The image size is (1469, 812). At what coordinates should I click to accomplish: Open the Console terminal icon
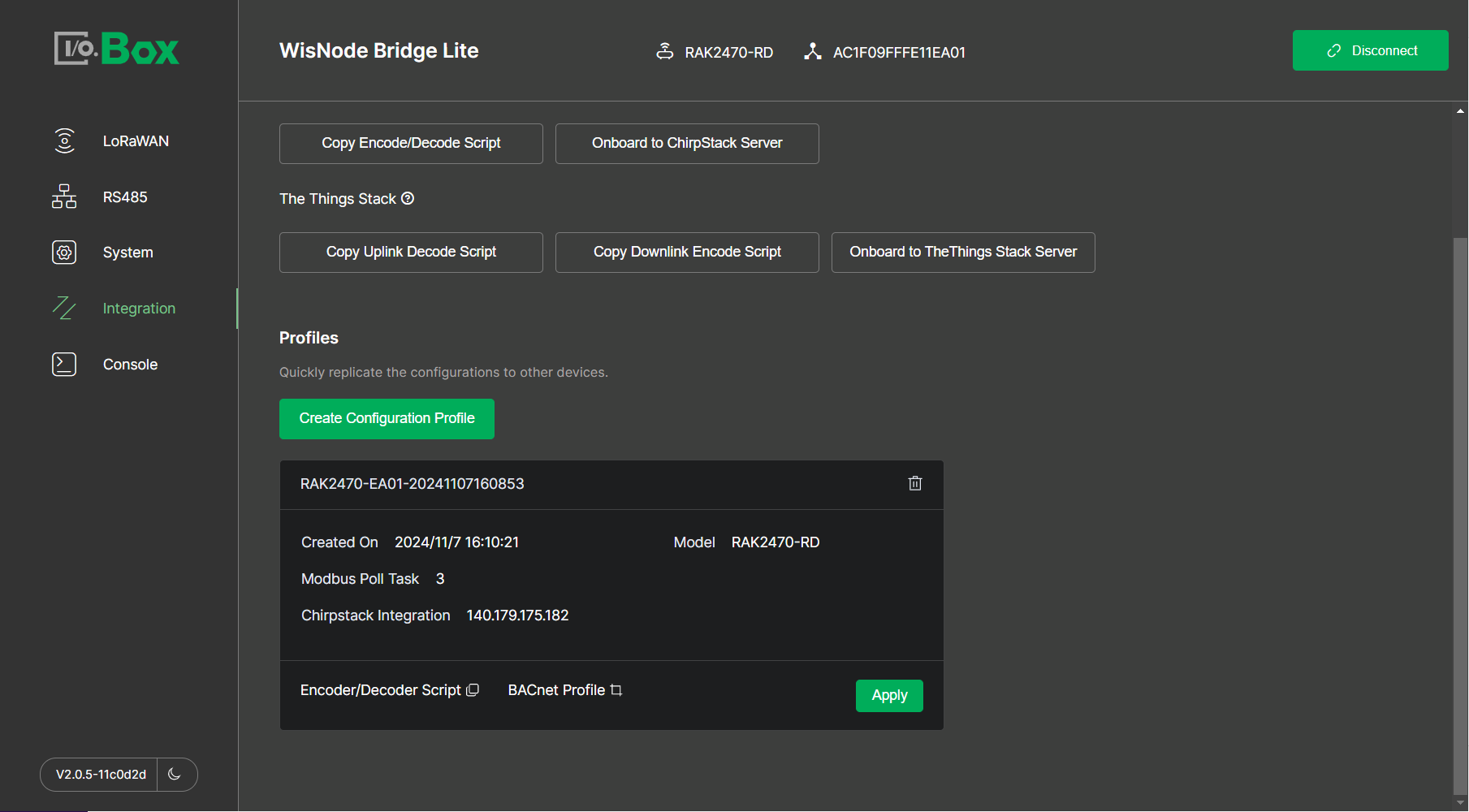(64, 364)
